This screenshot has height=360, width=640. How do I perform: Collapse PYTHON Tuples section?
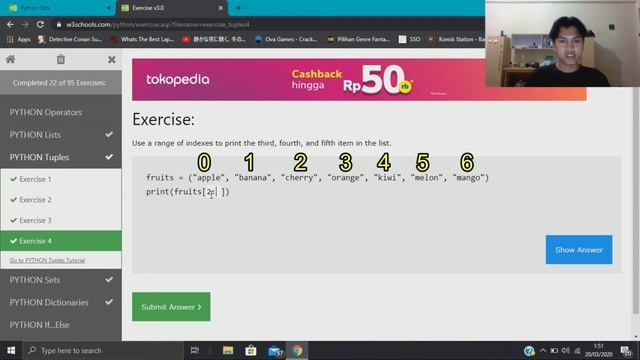pyautogui.click(x=61, y=157)
